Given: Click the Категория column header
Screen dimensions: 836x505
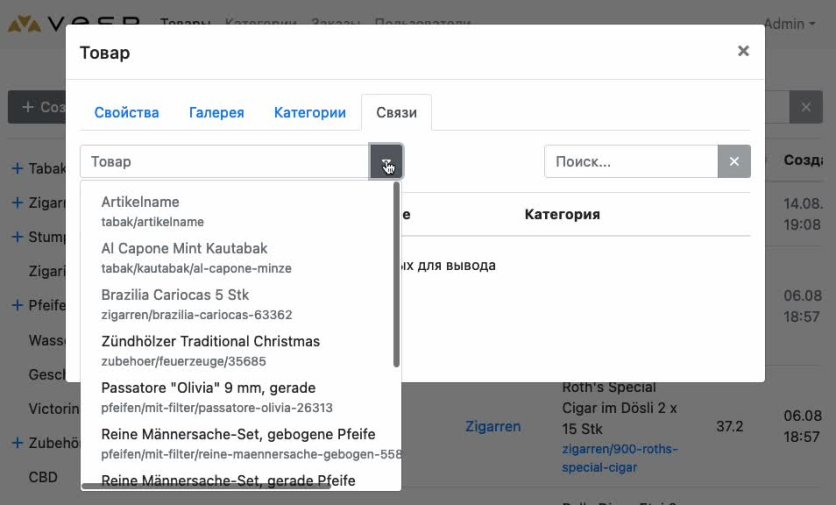Looking at the screenshot, I should (562, 214).
